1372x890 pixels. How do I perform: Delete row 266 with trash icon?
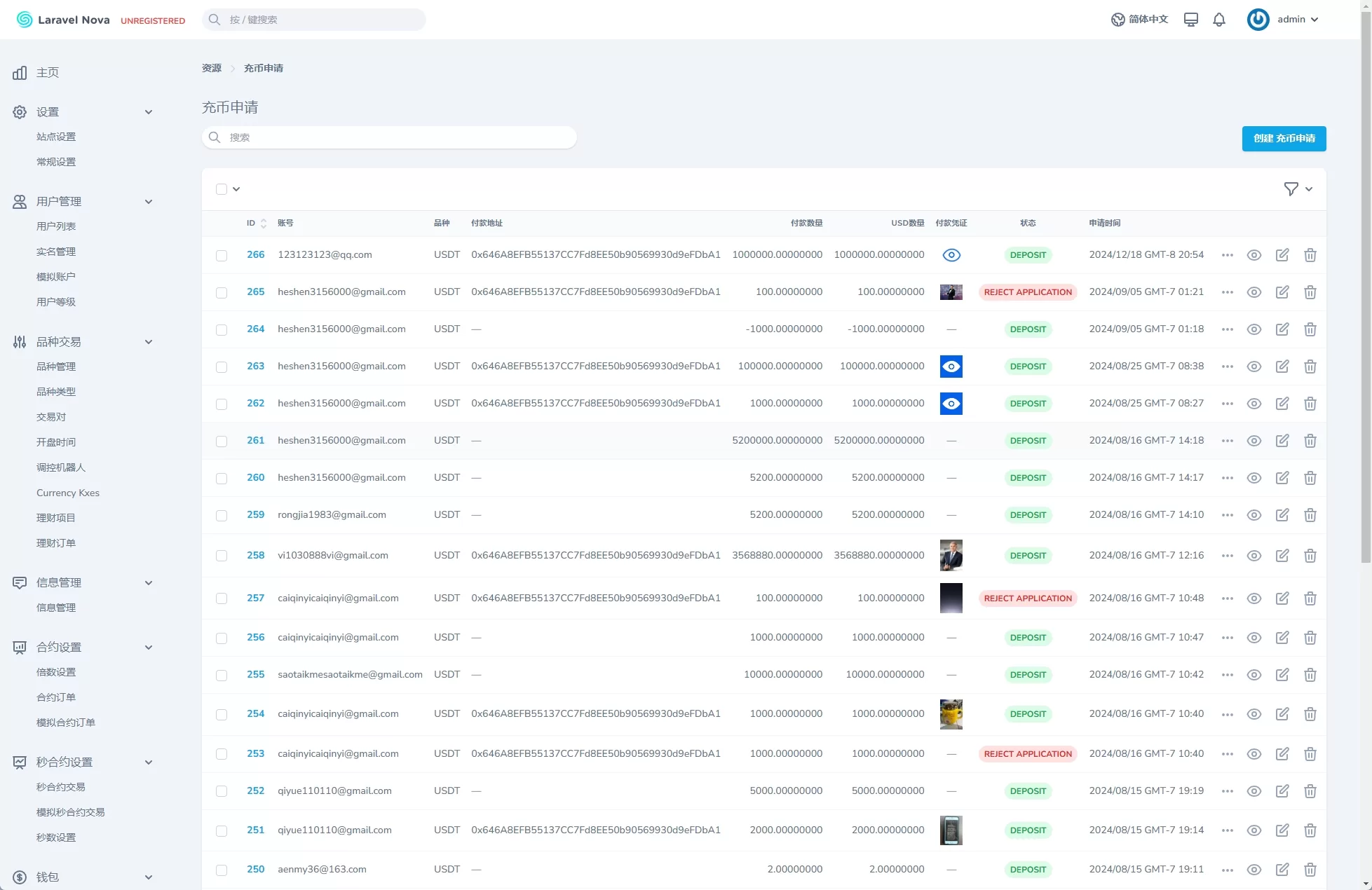[x=1310, y=255]
